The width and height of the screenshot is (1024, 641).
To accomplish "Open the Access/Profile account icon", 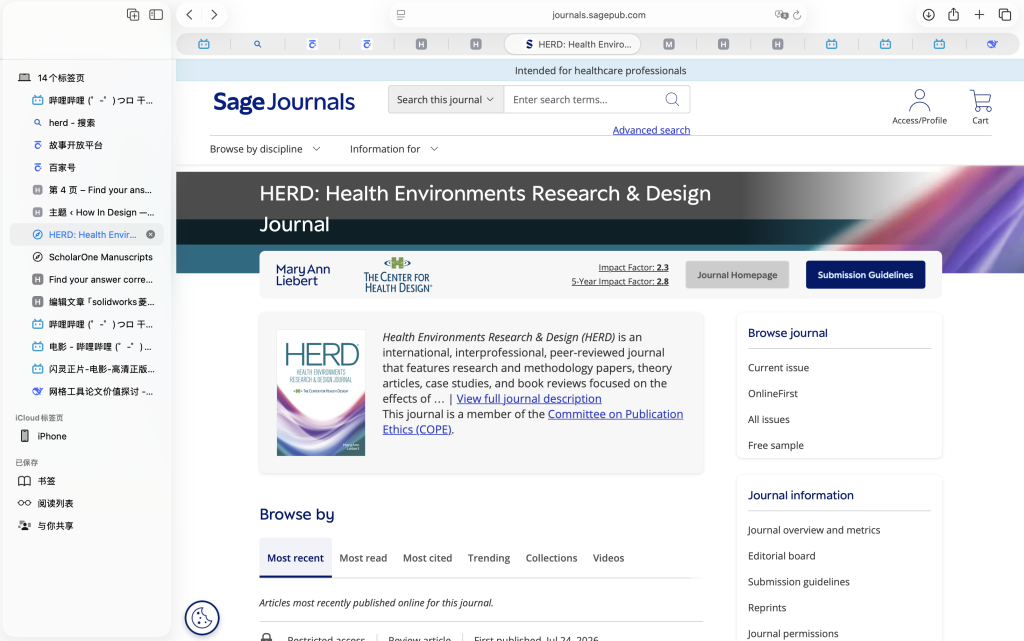I will coord(920,106).
